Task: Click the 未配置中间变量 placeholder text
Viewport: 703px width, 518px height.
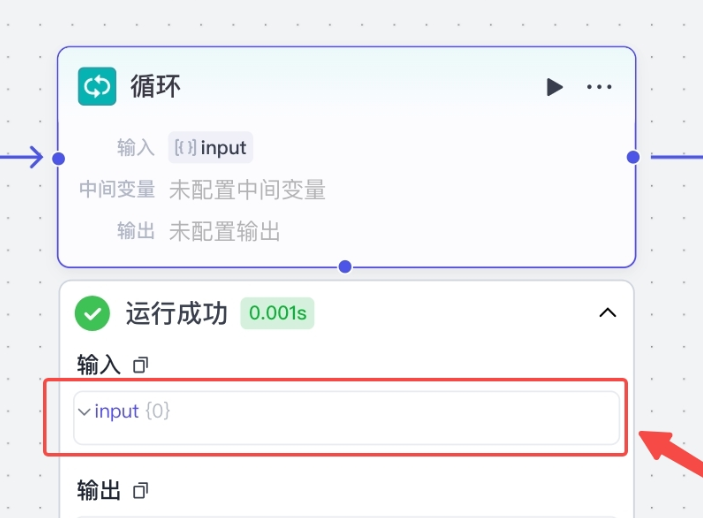Action: coord(247,190)
